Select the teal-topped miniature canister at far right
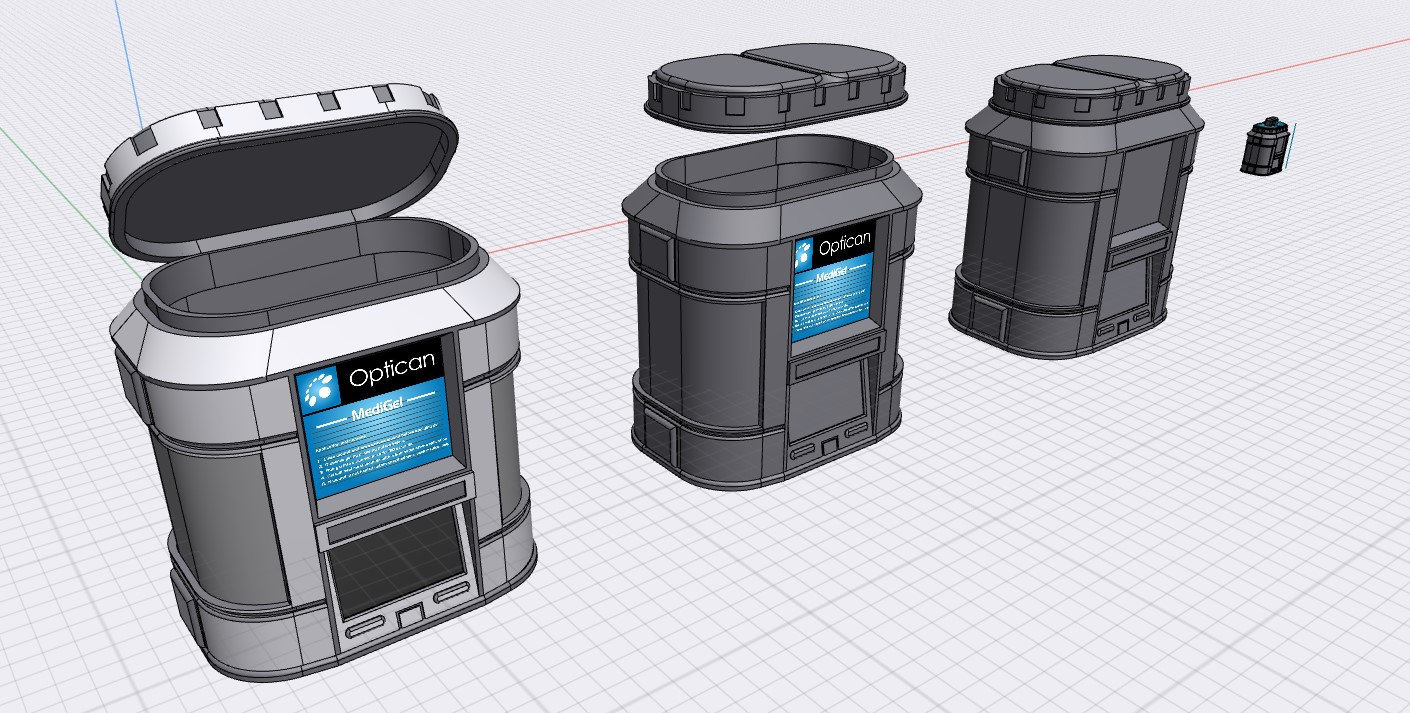This screenshot has width=1410, height=713. click(x=1265, y=150)
